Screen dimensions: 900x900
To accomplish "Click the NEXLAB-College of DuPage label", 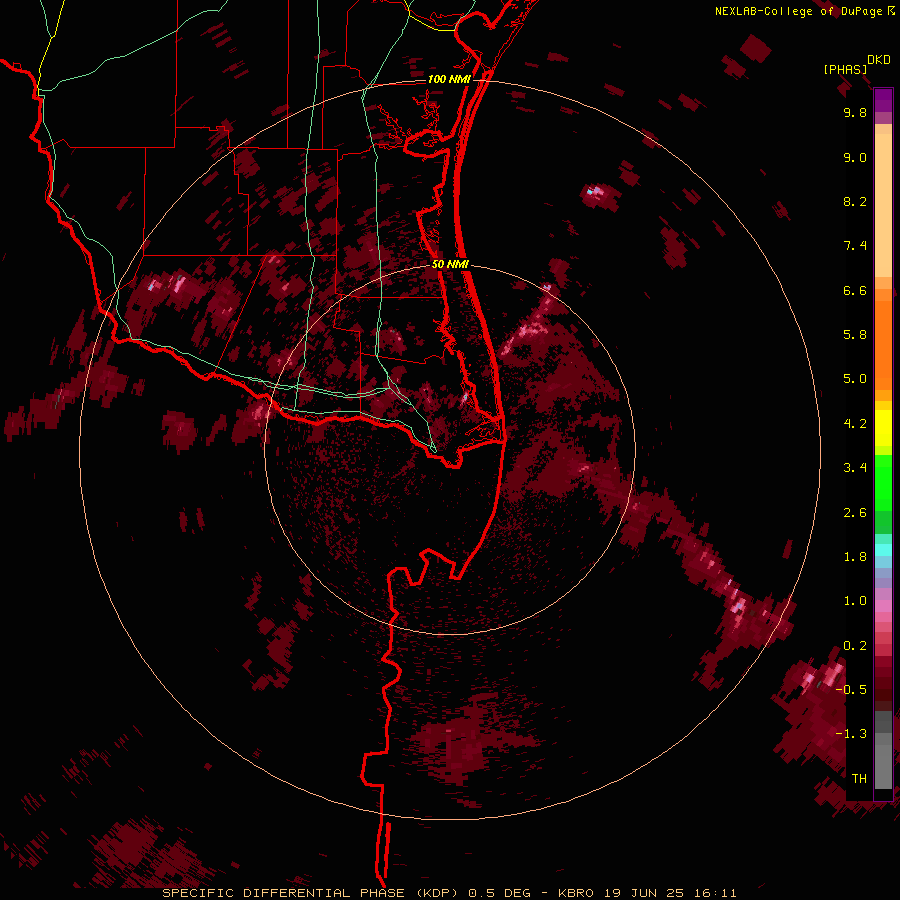I will click(799, 11).
